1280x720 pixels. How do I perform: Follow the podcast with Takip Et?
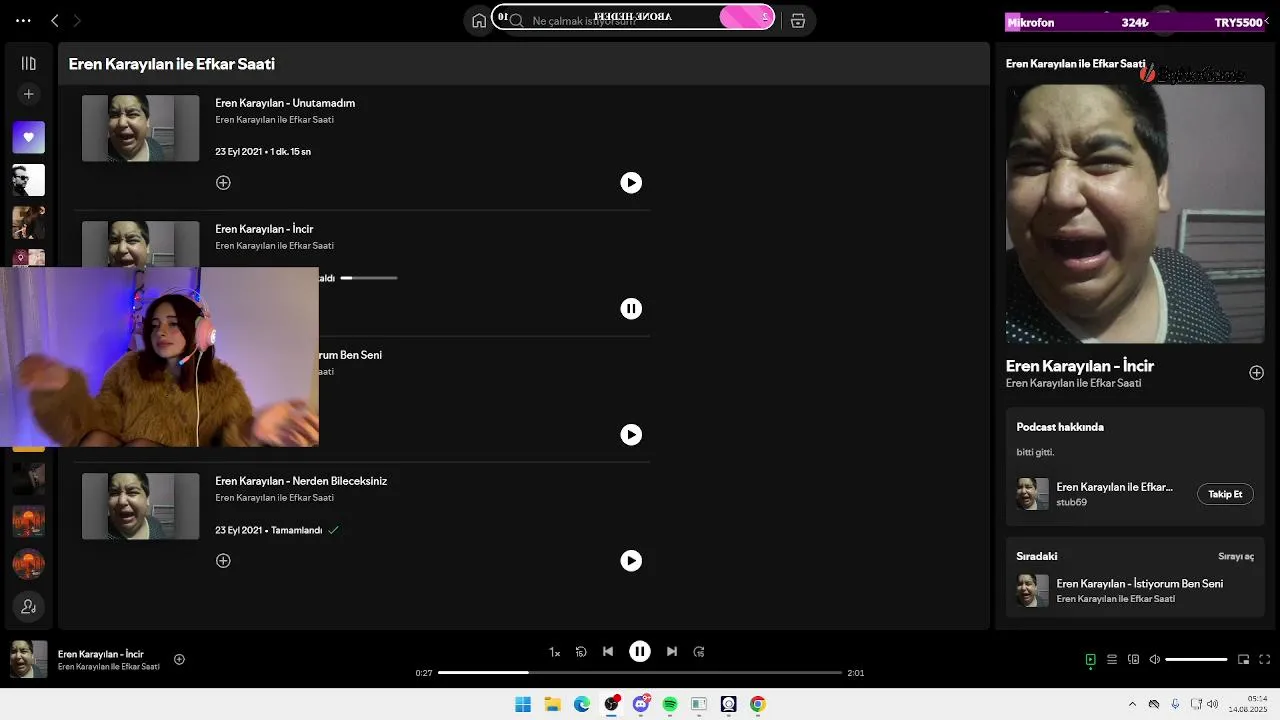point(1225,494)
